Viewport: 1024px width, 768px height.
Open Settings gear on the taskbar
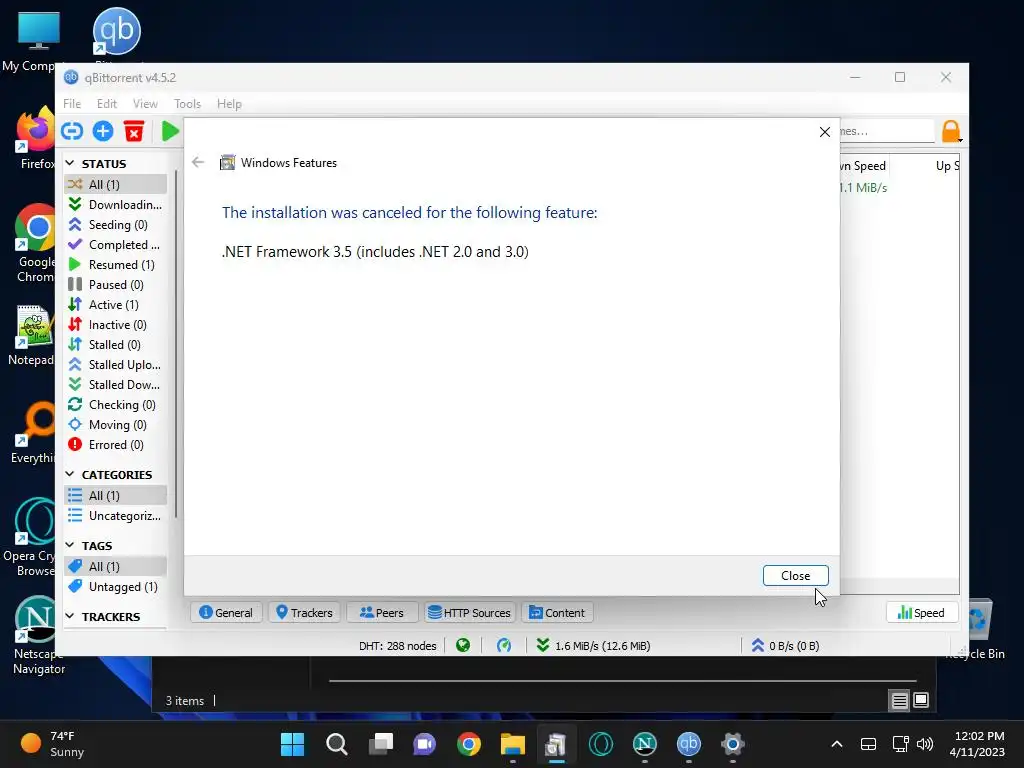733,744
